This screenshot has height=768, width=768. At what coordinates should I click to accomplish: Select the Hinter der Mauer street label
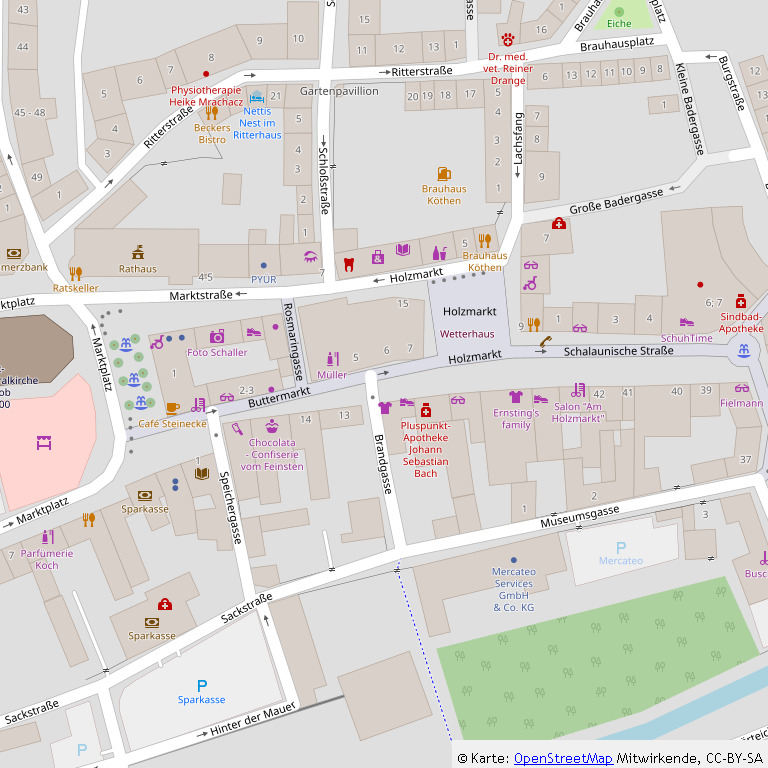click(253, 719)
